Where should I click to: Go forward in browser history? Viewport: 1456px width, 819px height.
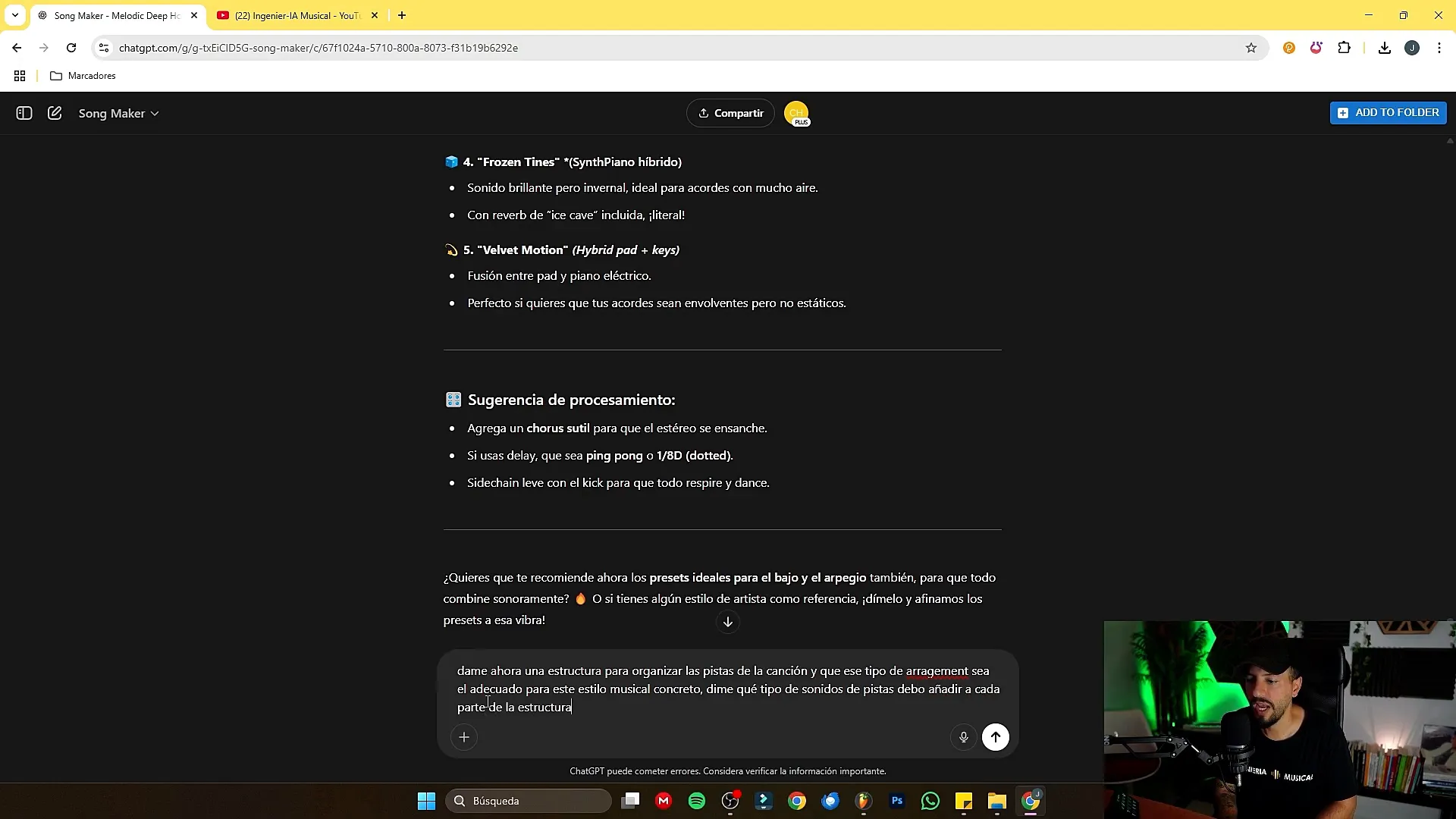tap(44, 48)
